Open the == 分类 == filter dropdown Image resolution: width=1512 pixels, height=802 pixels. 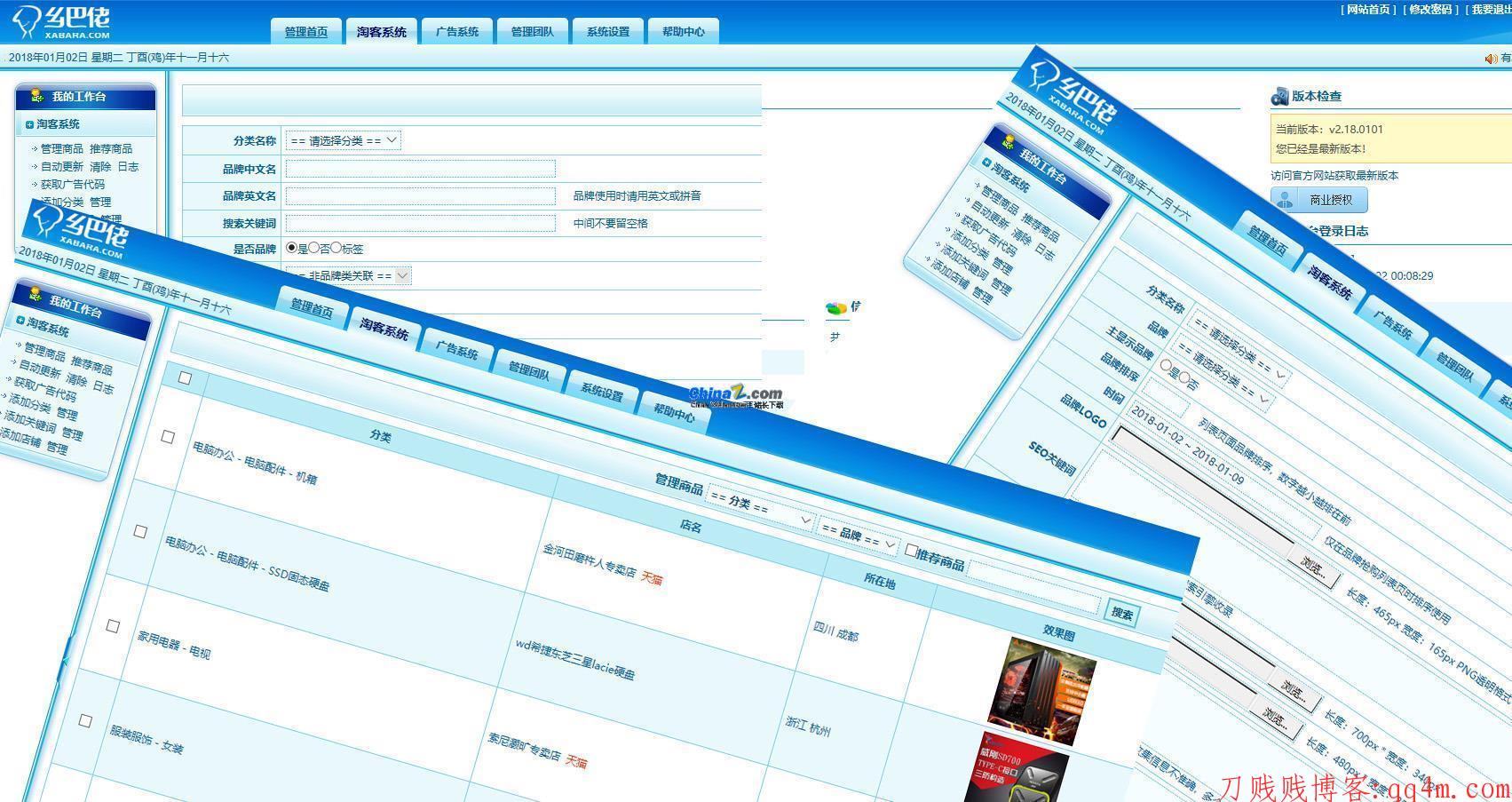(x=761, y=509)
